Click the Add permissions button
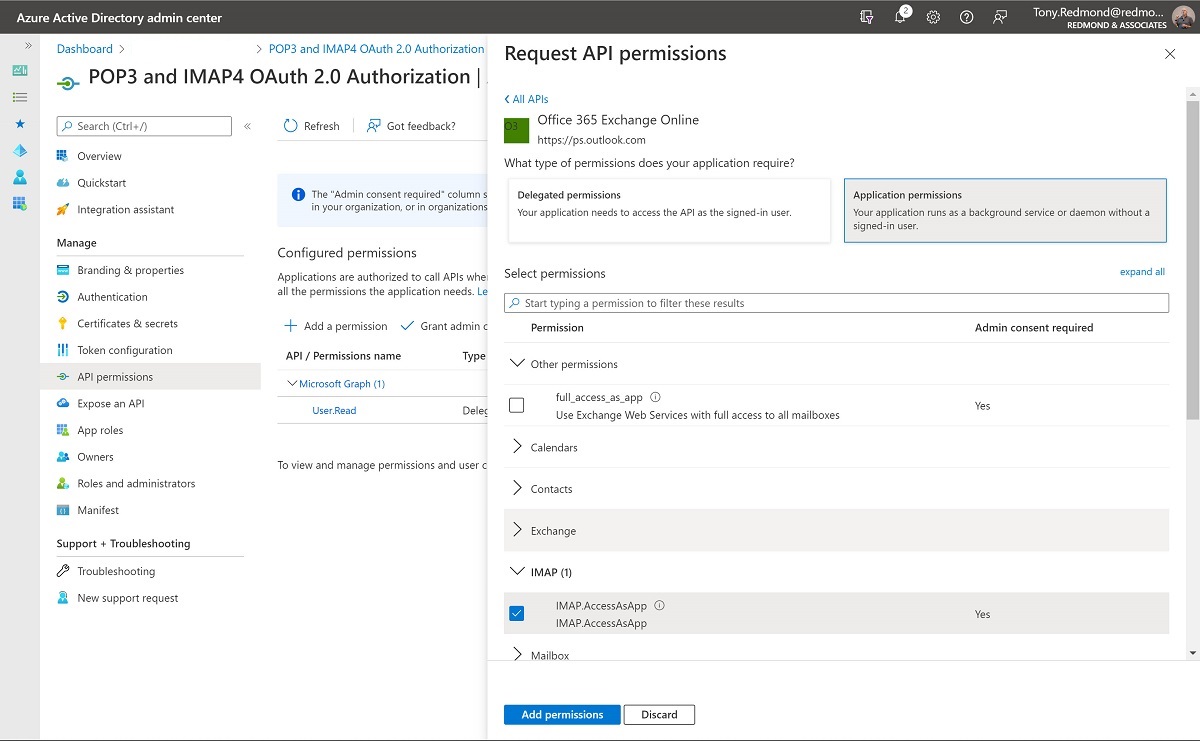This screenshot has height=741, width=1200. pos(562,715)
